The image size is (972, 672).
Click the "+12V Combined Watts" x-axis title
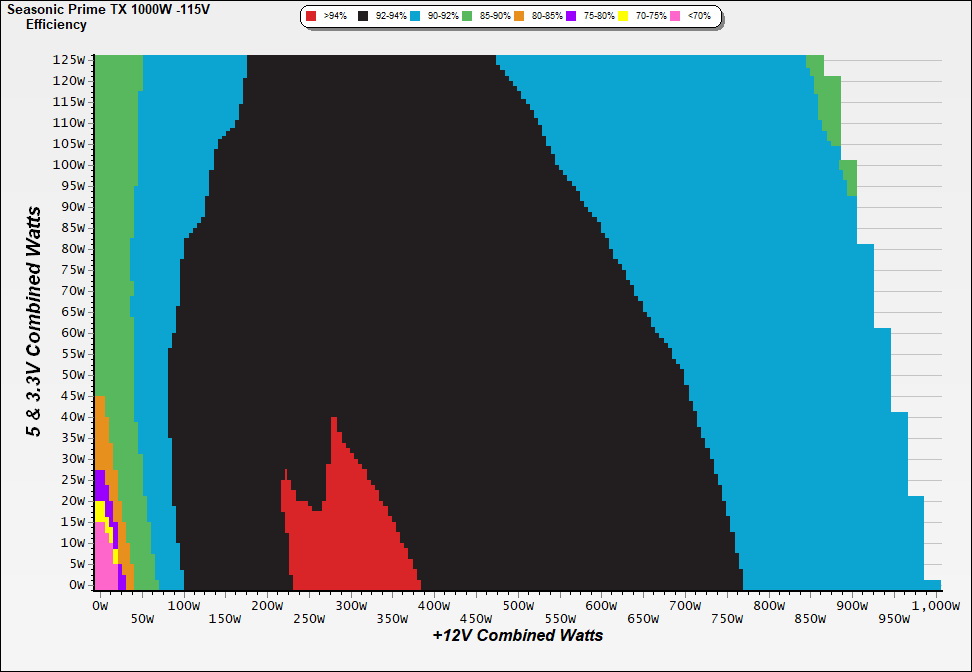(518, 635)
